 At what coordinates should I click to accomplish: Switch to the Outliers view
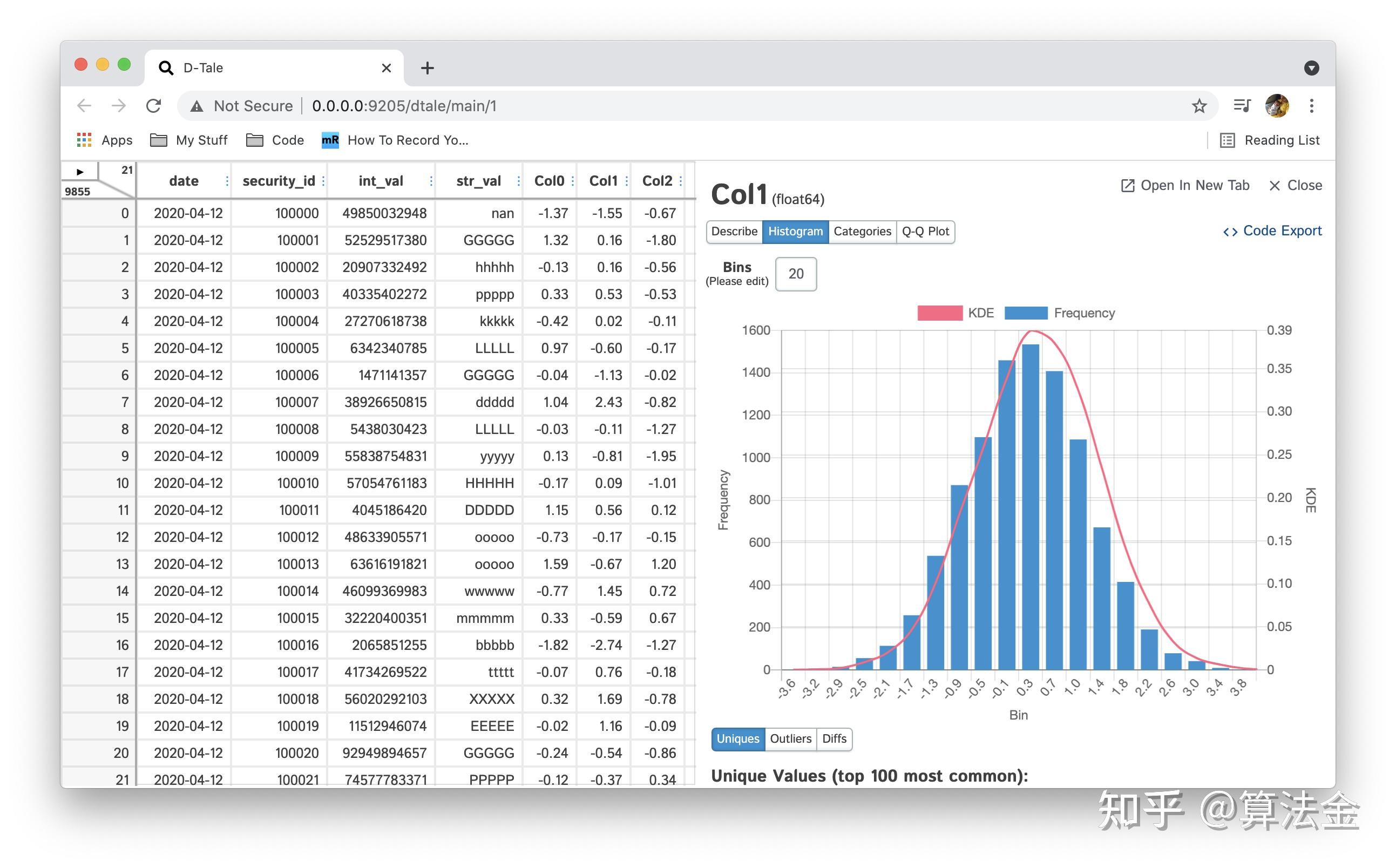[x=790, y=739]
